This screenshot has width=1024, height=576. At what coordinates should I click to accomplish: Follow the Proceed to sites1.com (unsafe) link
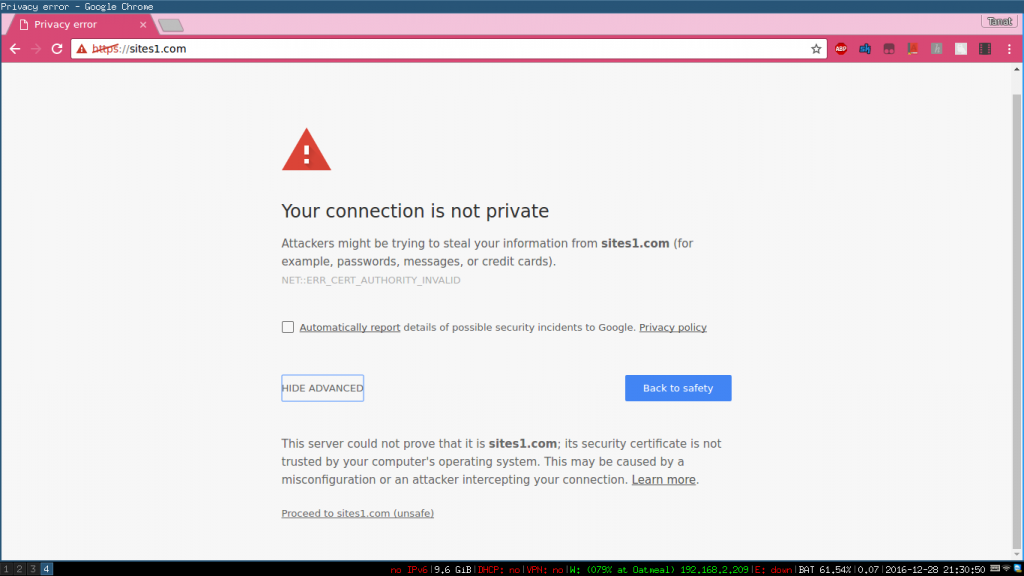pos(357,513)
